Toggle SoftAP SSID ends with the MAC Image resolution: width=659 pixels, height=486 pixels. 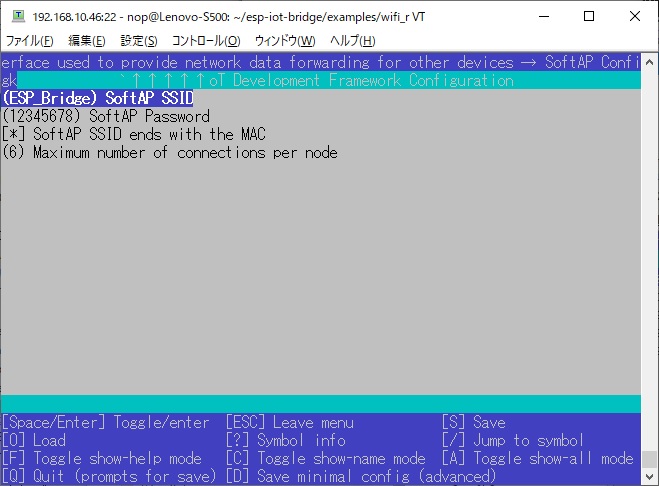pyautogui.click(x=134, y=135)
